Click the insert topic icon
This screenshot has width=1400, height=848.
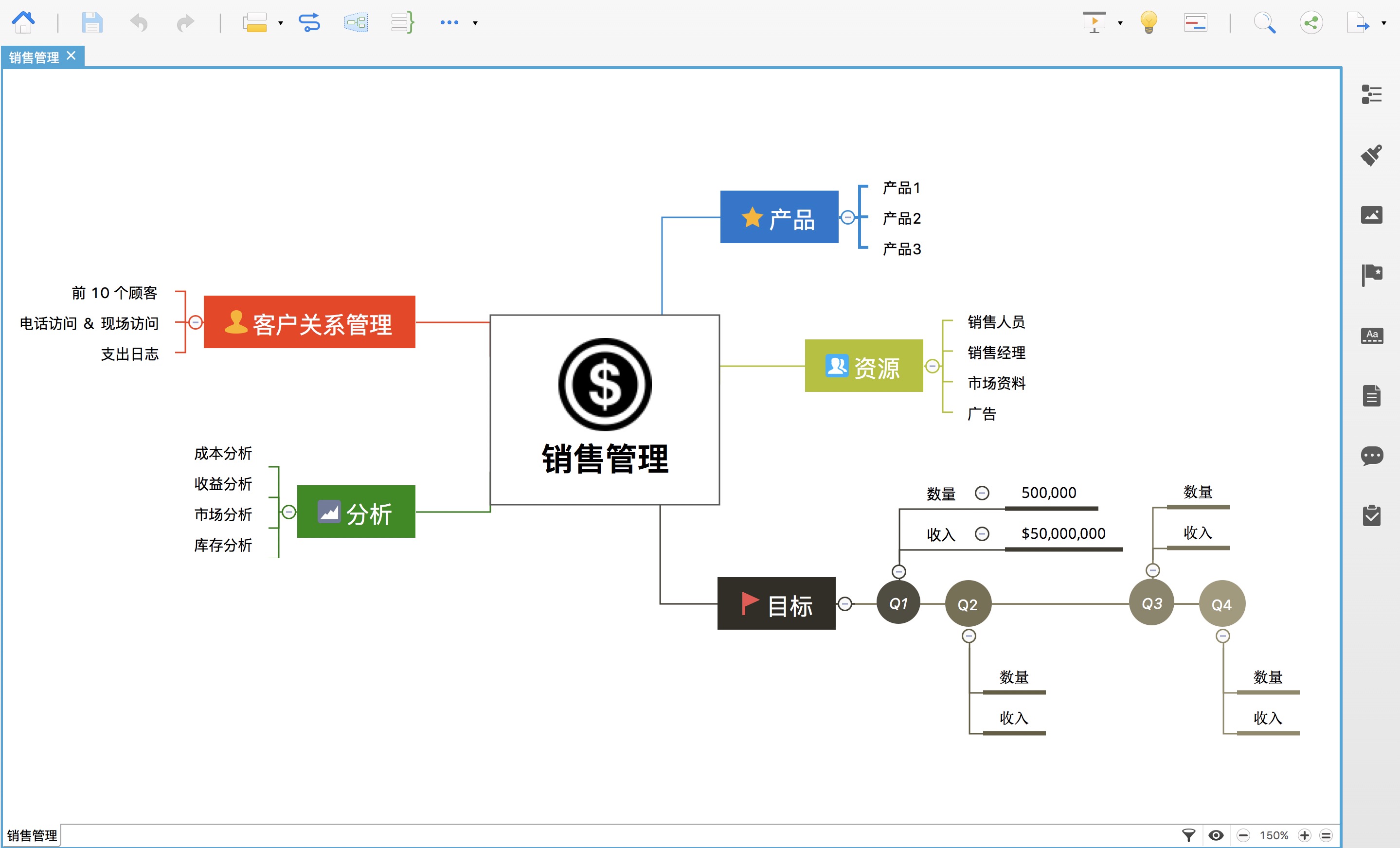(254, 23)
